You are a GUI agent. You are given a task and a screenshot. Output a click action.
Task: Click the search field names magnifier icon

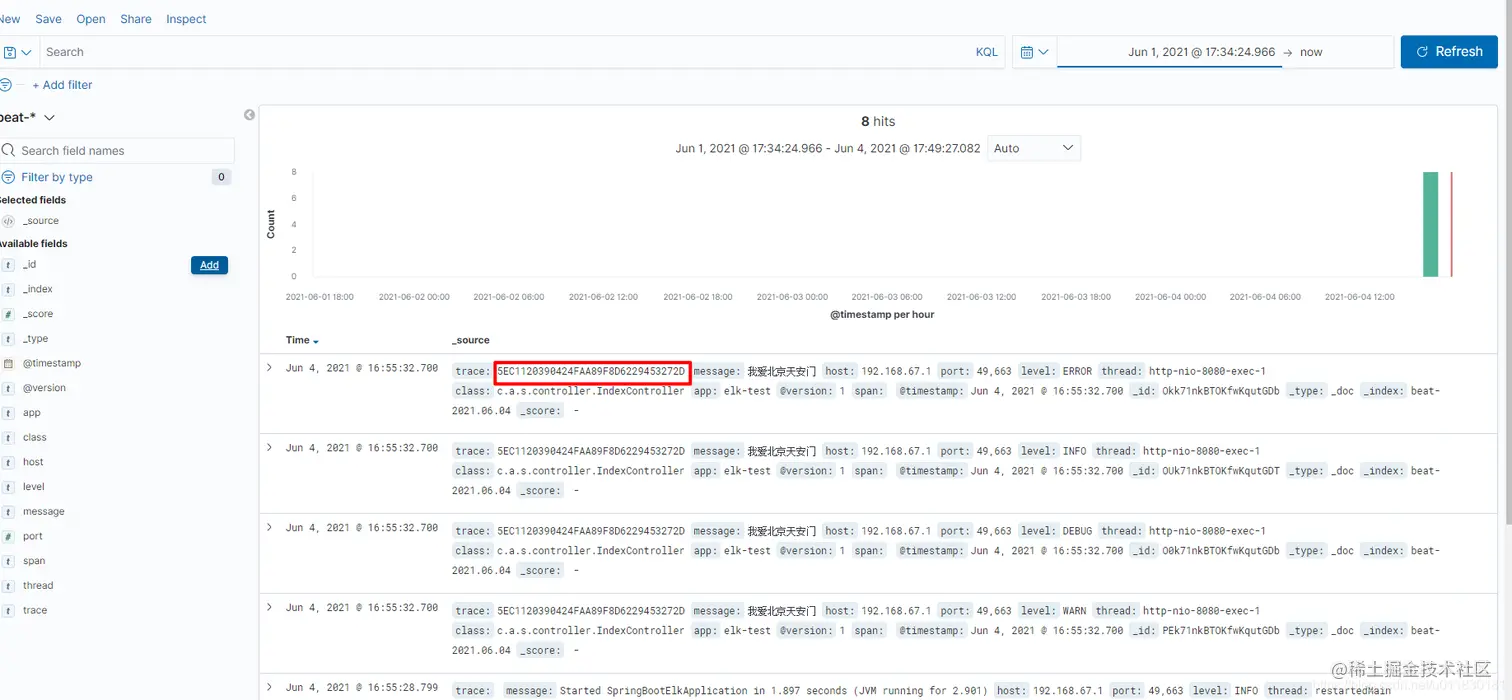[x=8, y=151]
